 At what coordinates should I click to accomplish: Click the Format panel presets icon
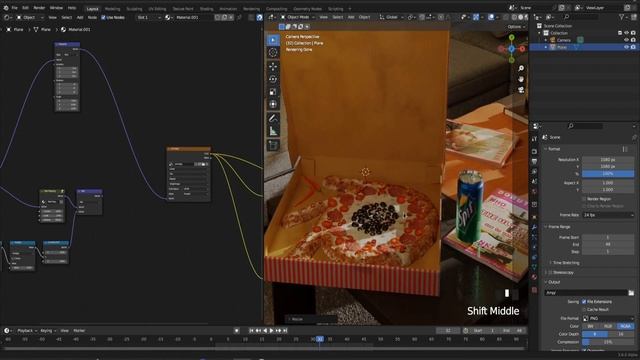[625, 149]
